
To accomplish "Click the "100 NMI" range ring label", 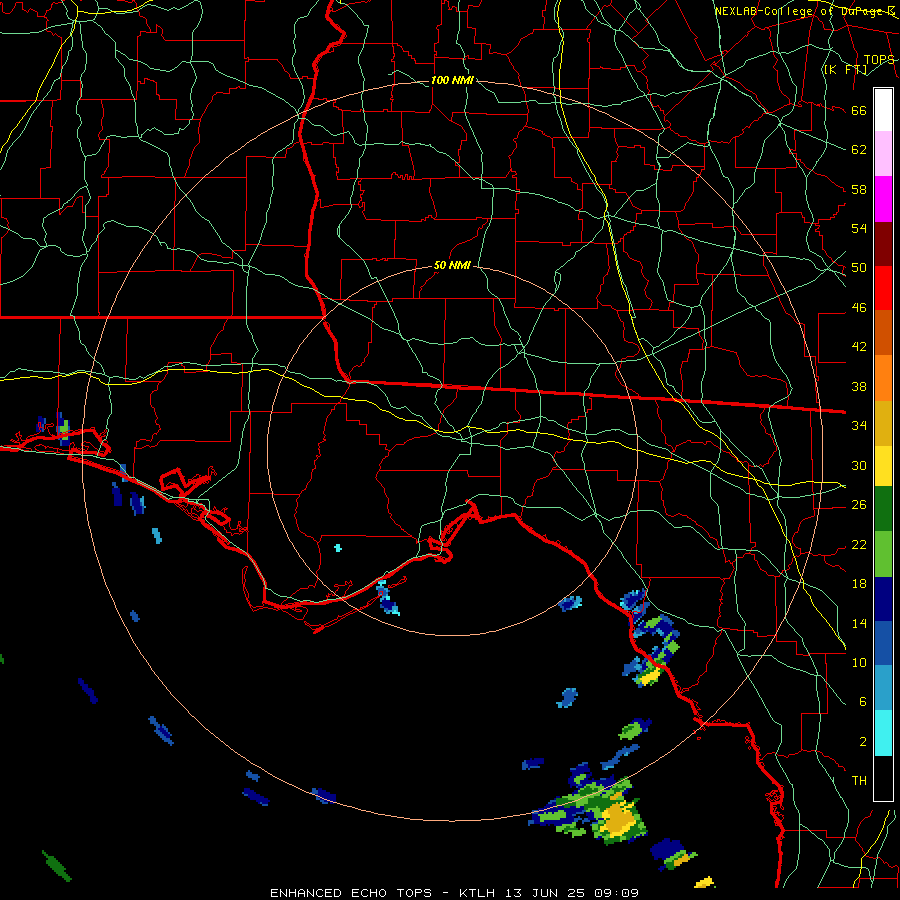I will pos(452,80).
